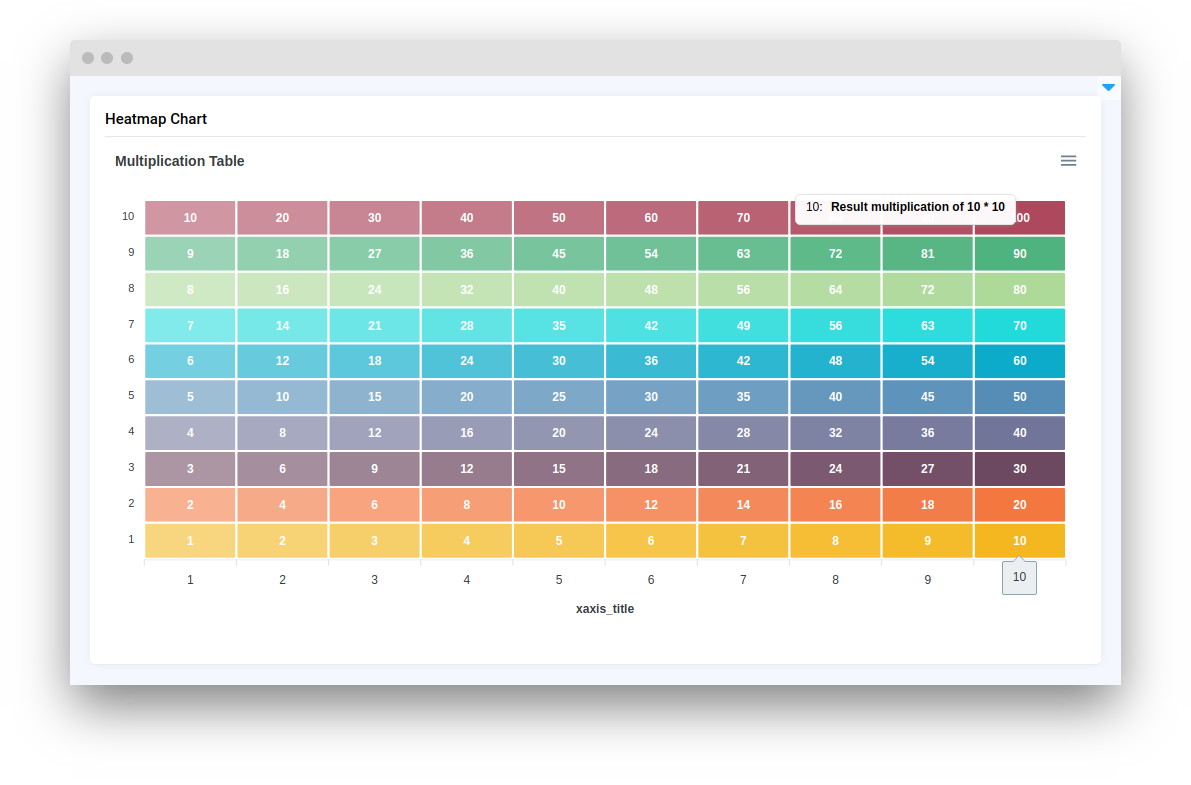Select cell 36 in the blue row 6
The height and width of the screenshot is (785, 1191).
tap(651, 361)
